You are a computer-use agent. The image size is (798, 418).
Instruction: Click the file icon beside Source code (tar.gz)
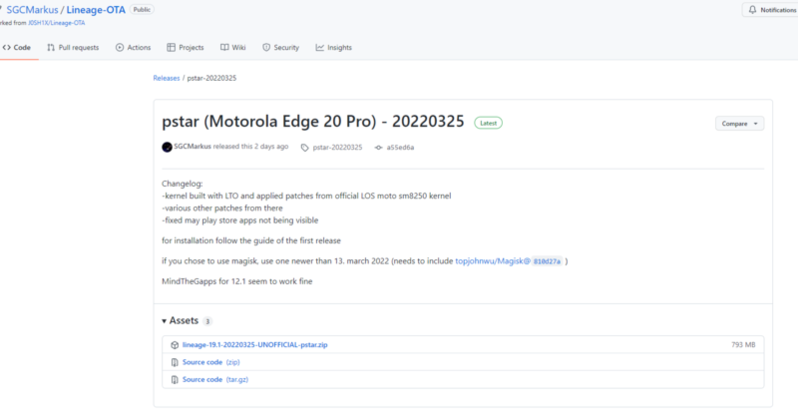click(174, 380)
